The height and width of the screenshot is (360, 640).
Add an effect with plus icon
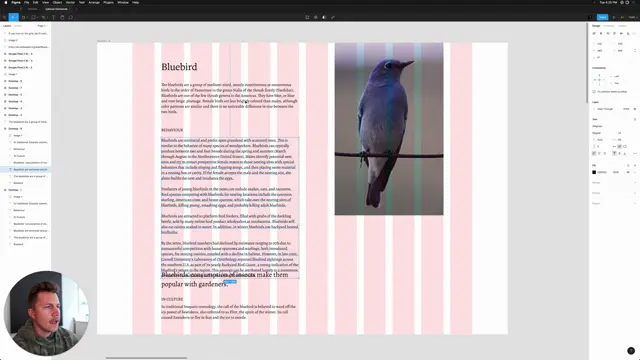click(x=635, y=193)
